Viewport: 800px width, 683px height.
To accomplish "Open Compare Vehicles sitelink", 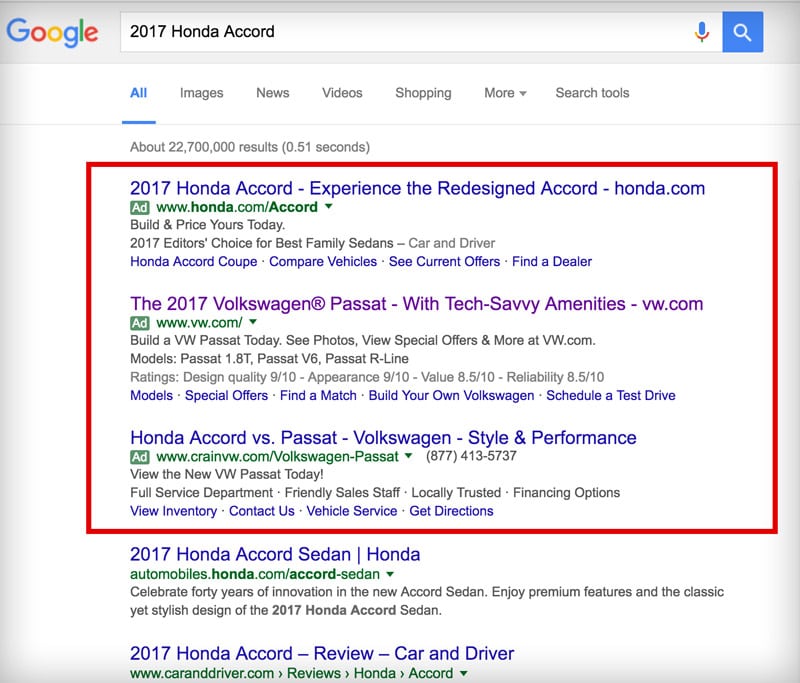I will click(x=323, y=262).
